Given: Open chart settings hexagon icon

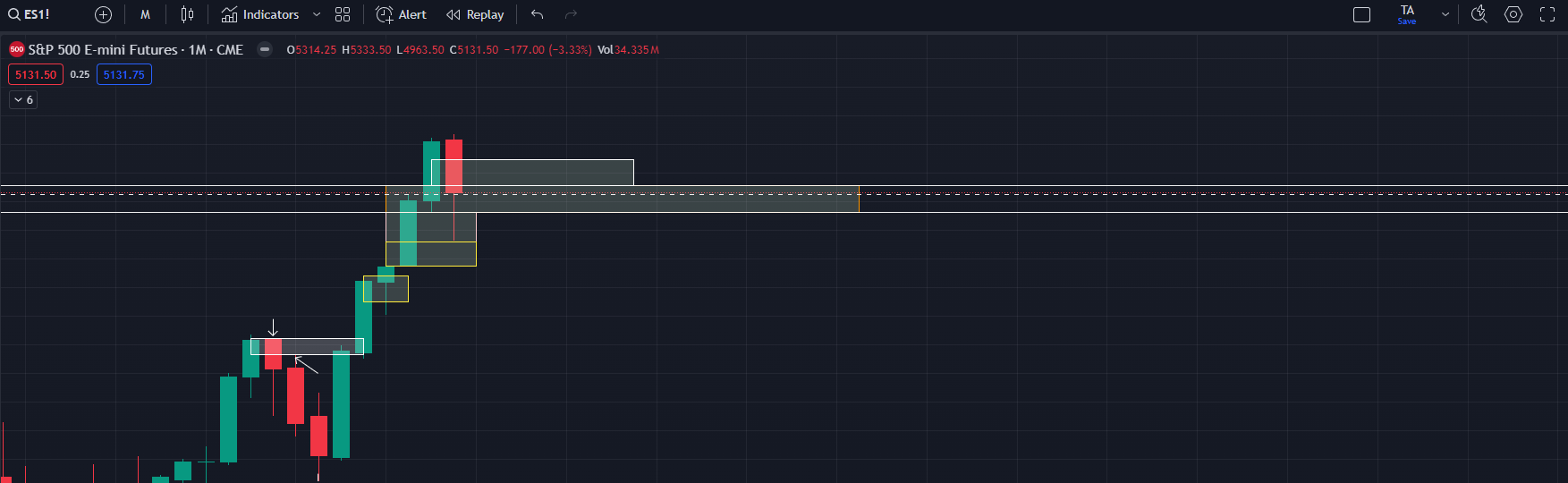Looking at the screenshot, I should [x=1513, y=14].
